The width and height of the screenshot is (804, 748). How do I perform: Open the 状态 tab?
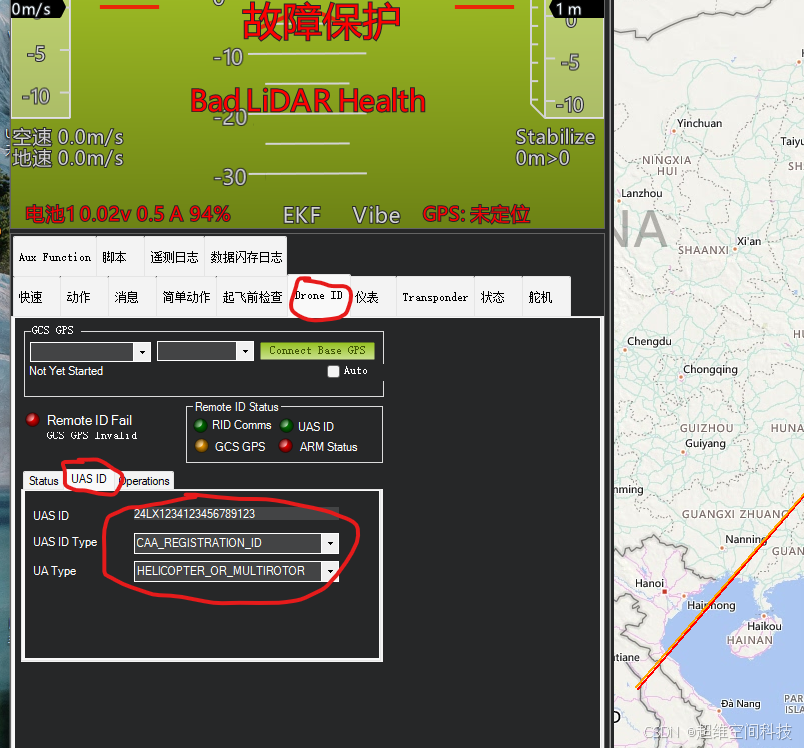point(498,297)
